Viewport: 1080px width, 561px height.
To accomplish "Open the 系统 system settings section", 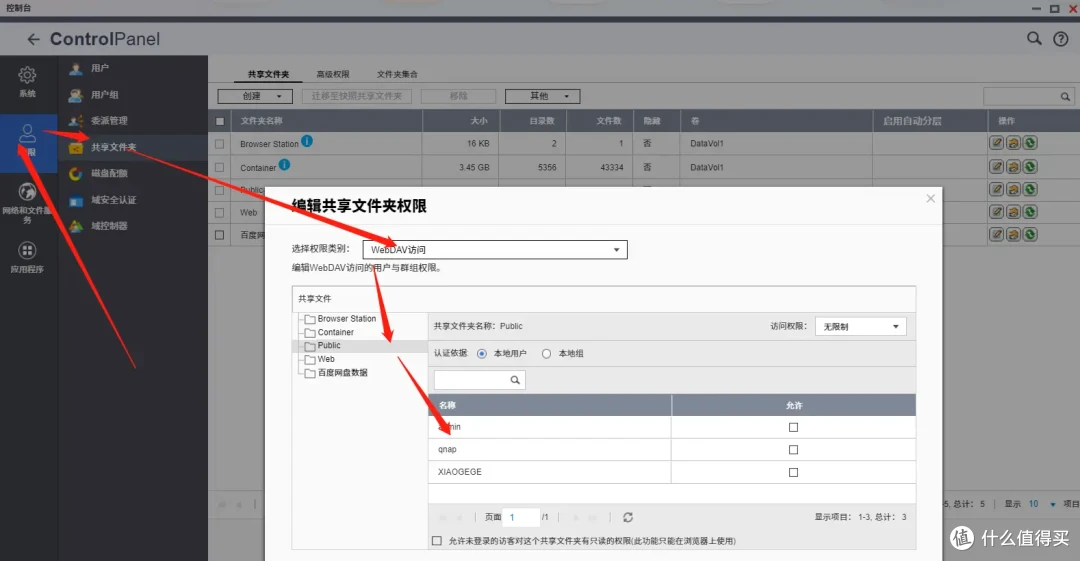I will [27, 81].
